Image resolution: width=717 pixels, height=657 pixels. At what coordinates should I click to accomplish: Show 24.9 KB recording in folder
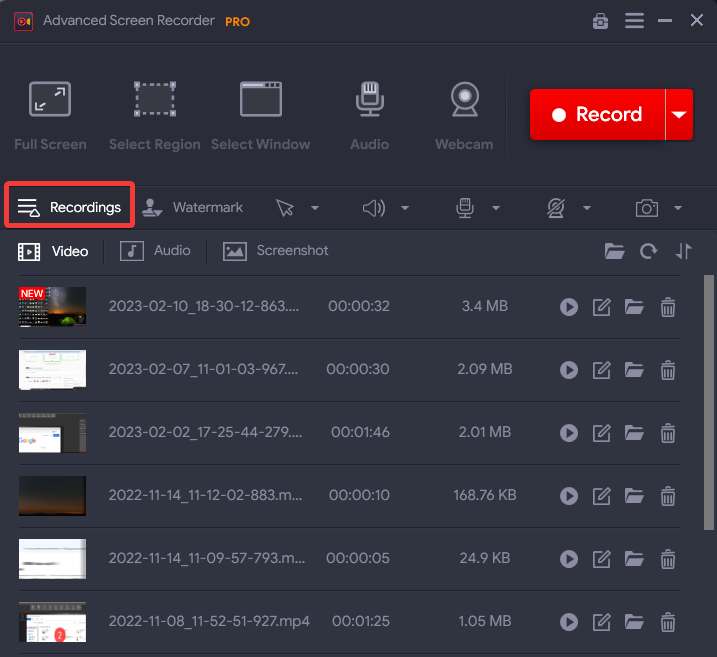click(634, 559)
